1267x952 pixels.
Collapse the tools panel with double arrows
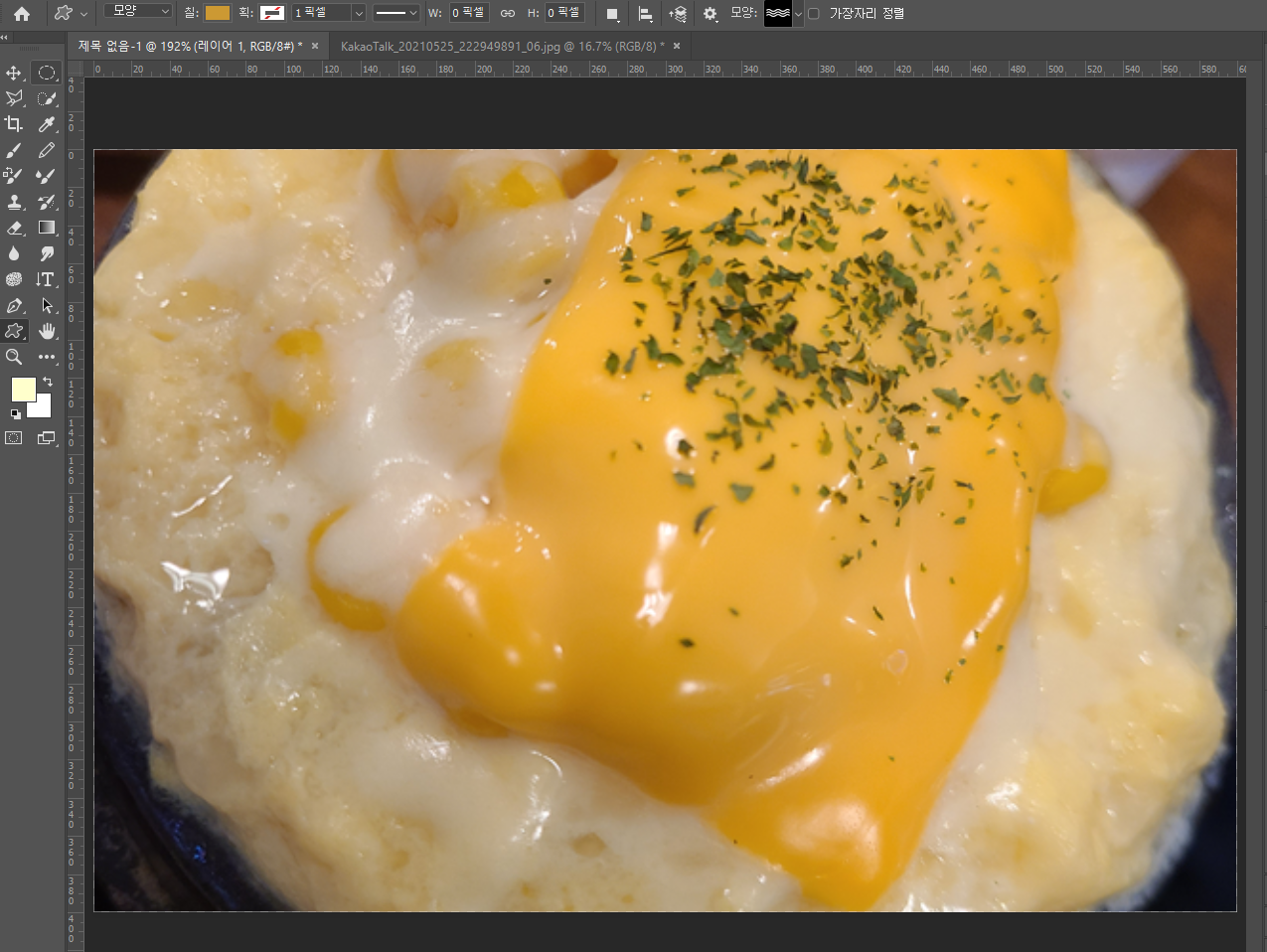(5, 37)
